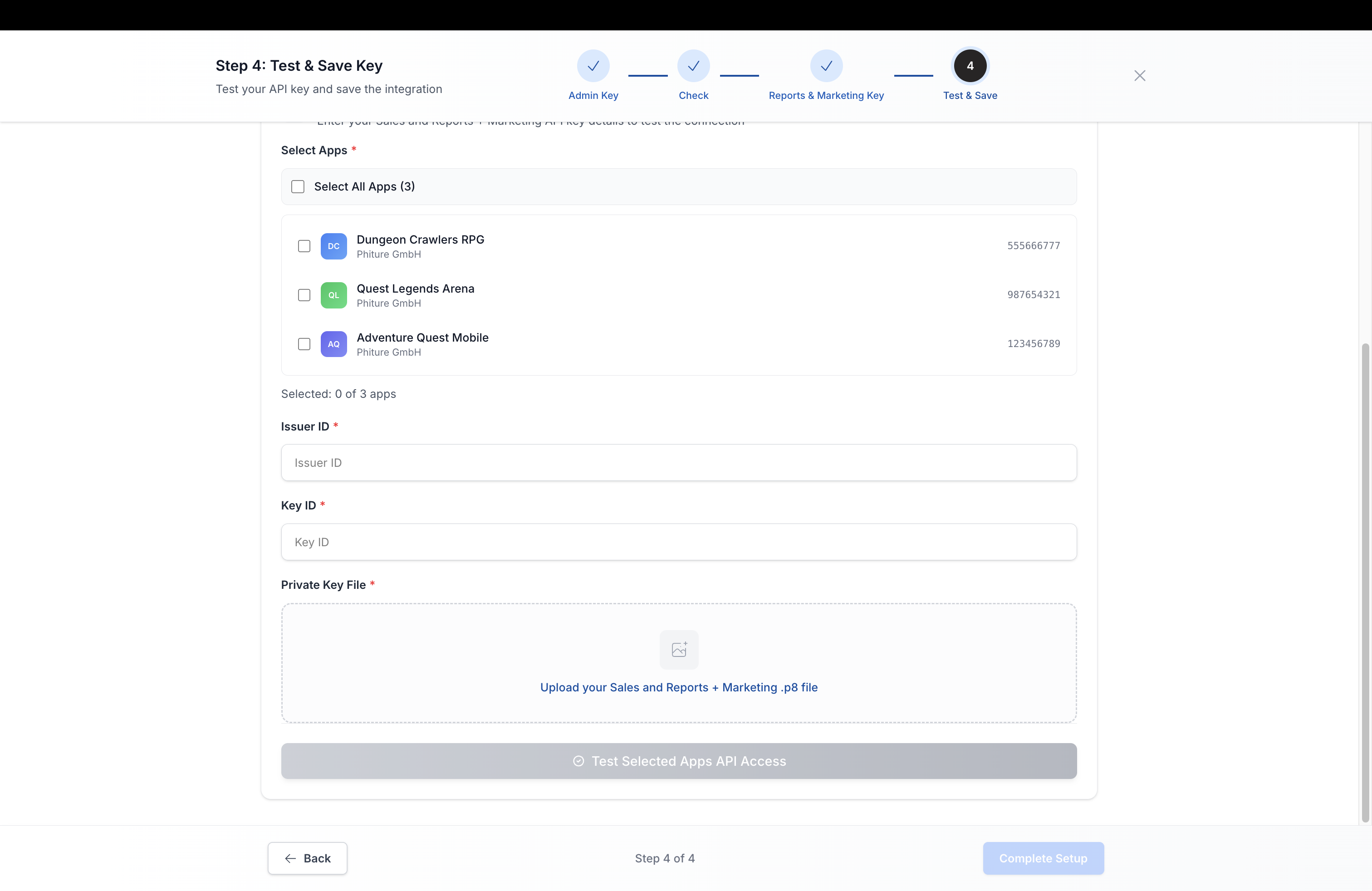The height and width of the screenshot is (891, 1372).
Task: Click the image upload icon in Private Key area
Action: point(679,650)
